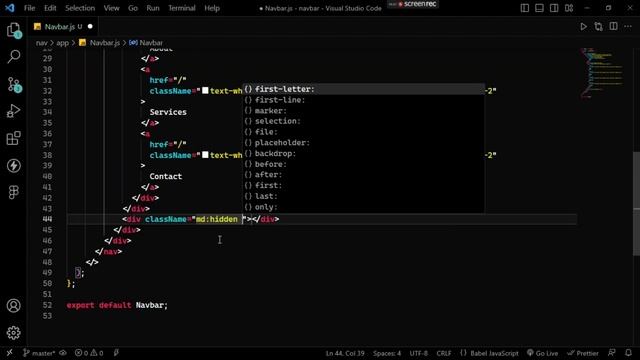Image resolution: width=640 pixels, height=360 pixels.
Task: Open the File menu
Action: [29, 8]
